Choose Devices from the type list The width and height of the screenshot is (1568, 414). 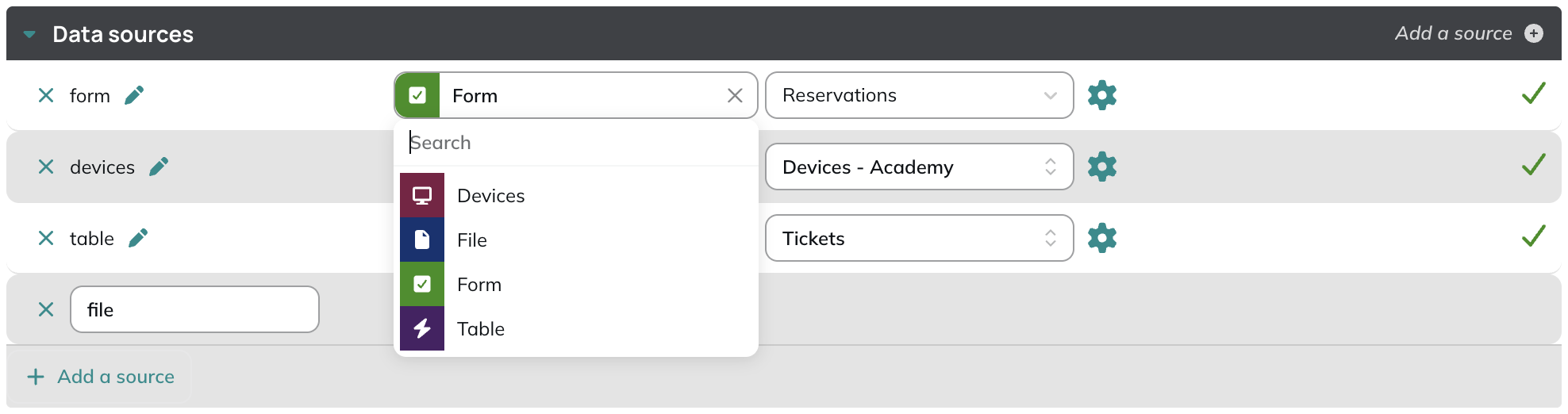pyautogui.click(x=576, y=195)
